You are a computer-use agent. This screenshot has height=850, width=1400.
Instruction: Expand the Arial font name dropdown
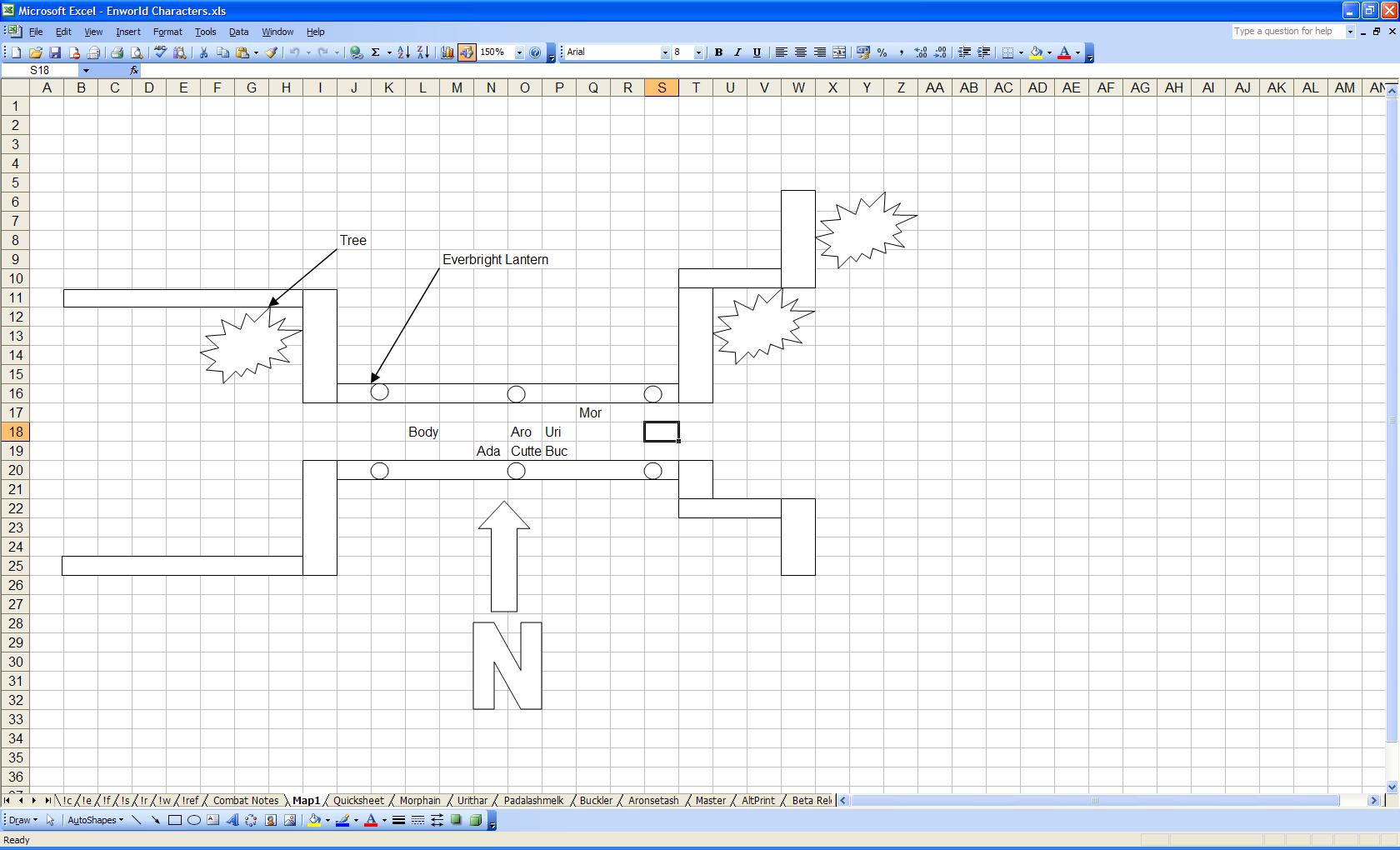coord(665,52)
